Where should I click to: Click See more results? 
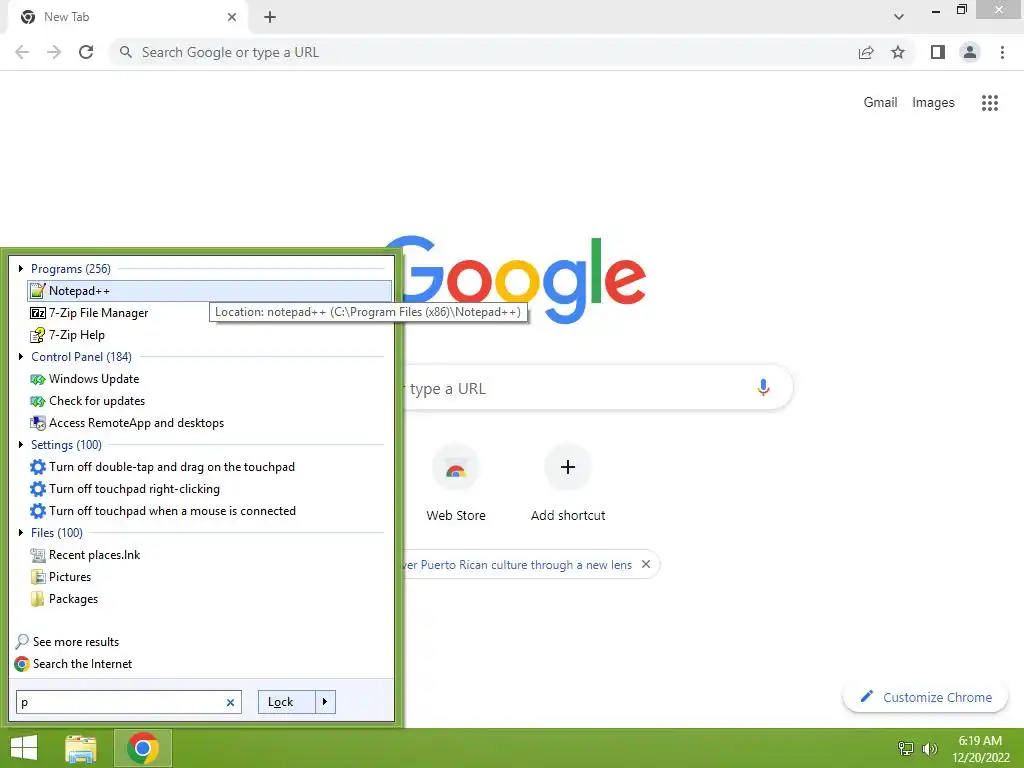tap(76, 642)
